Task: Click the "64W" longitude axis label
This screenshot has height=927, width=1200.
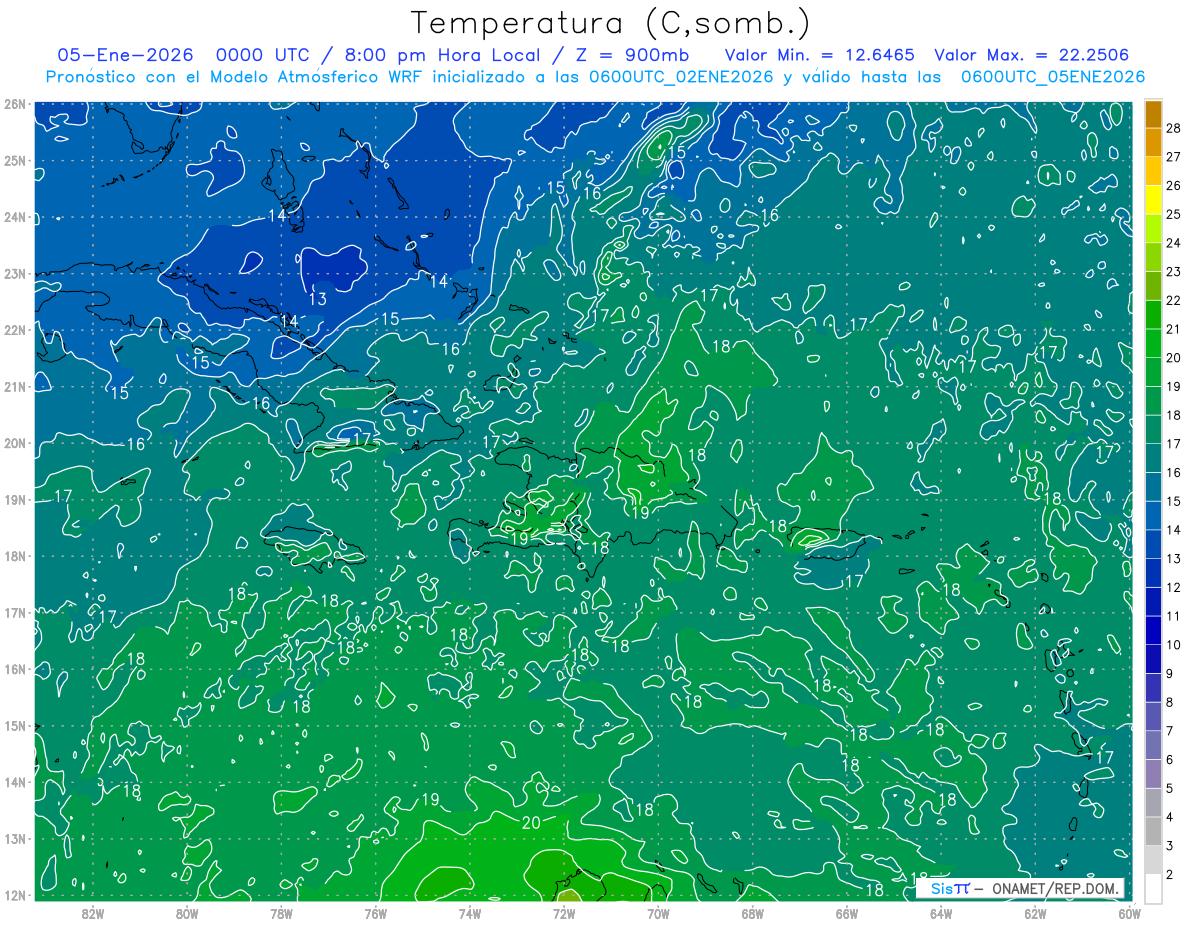Action: 941,912
